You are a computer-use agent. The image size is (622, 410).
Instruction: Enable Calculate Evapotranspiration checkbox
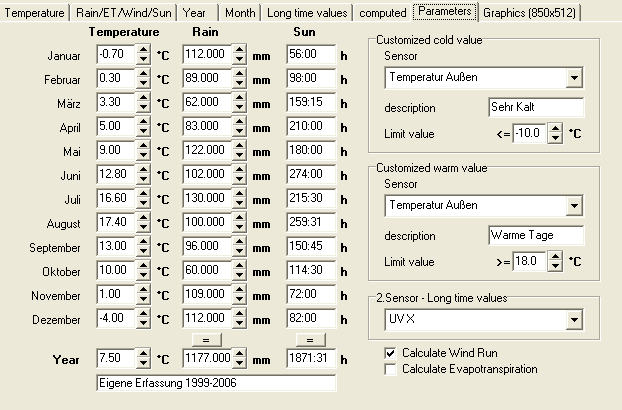pos(391,369)
